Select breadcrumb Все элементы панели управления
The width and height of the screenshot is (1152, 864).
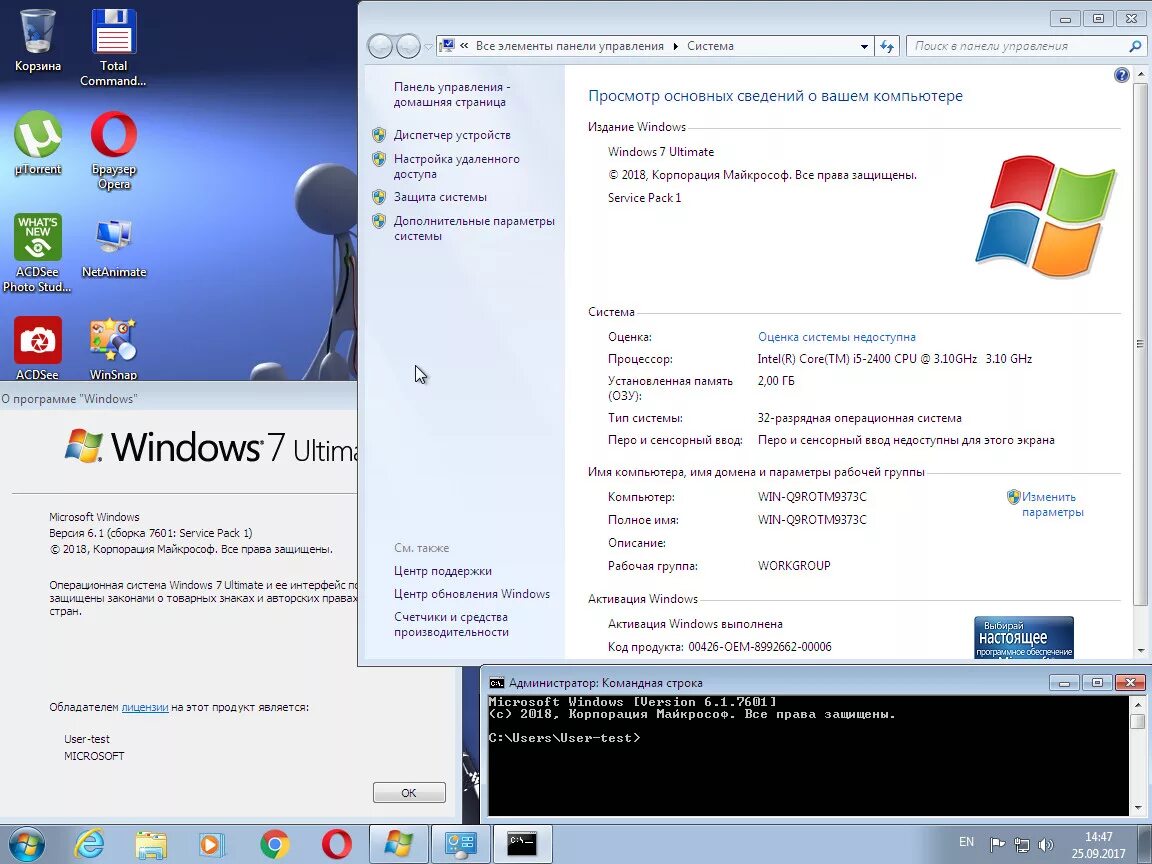coord(569,46)
